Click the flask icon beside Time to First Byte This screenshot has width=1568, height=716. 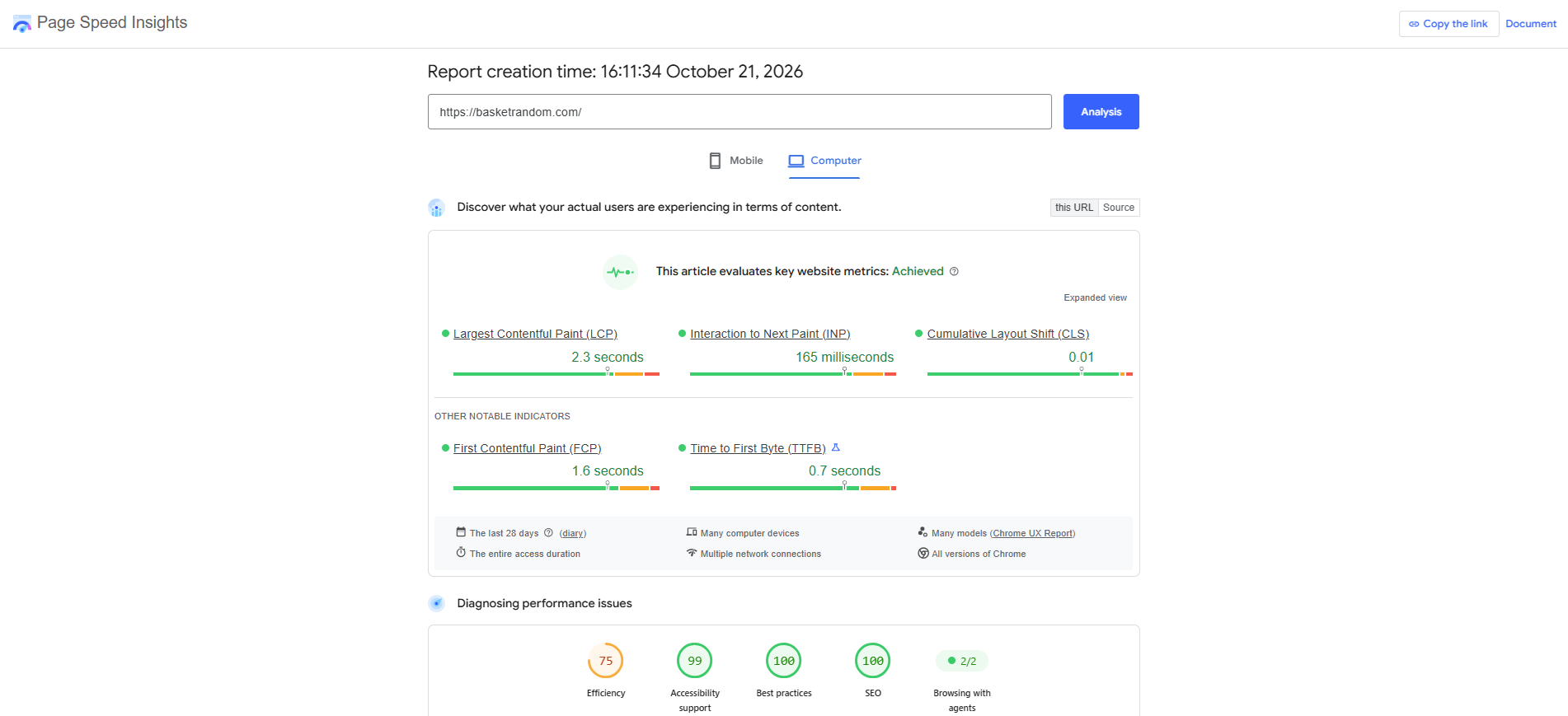(836, 447)
